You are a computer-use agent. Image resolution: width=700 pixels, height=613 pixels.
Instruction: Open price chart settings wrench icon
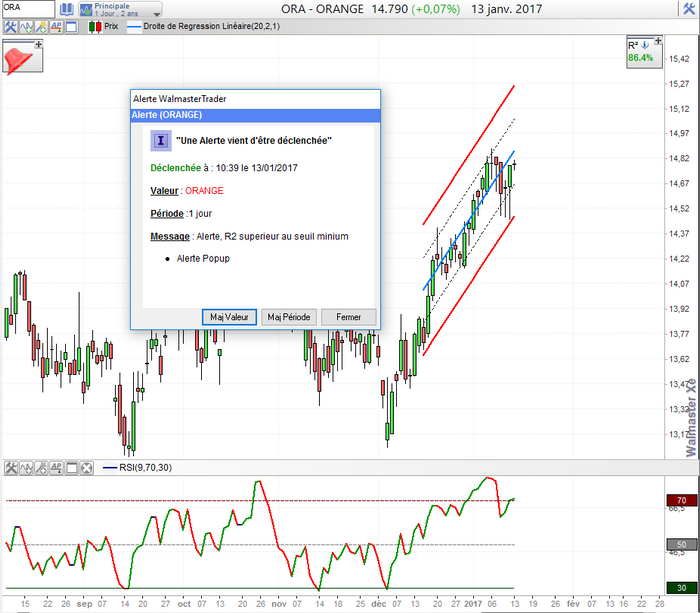point(10,27)
